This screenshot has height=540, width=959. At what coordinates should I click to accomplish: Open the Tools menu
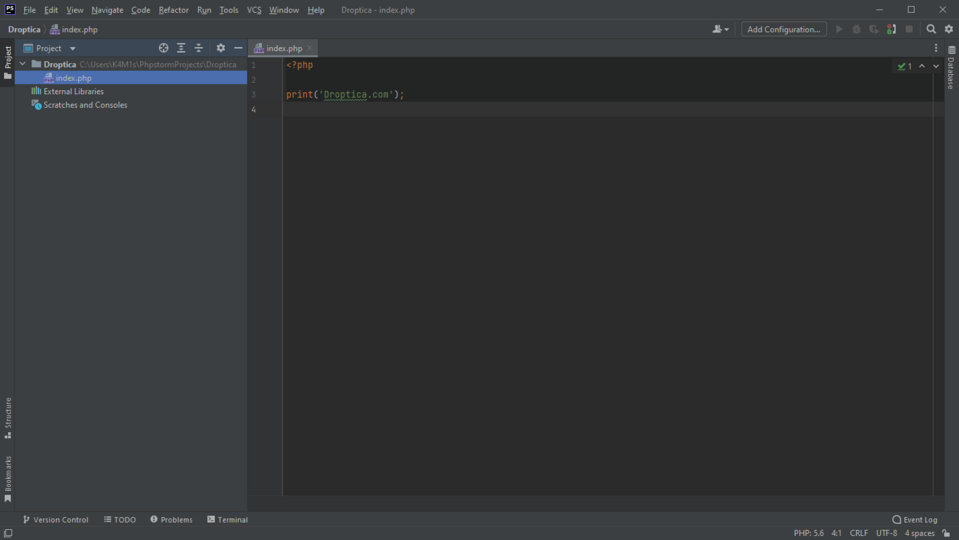(229, 10)
